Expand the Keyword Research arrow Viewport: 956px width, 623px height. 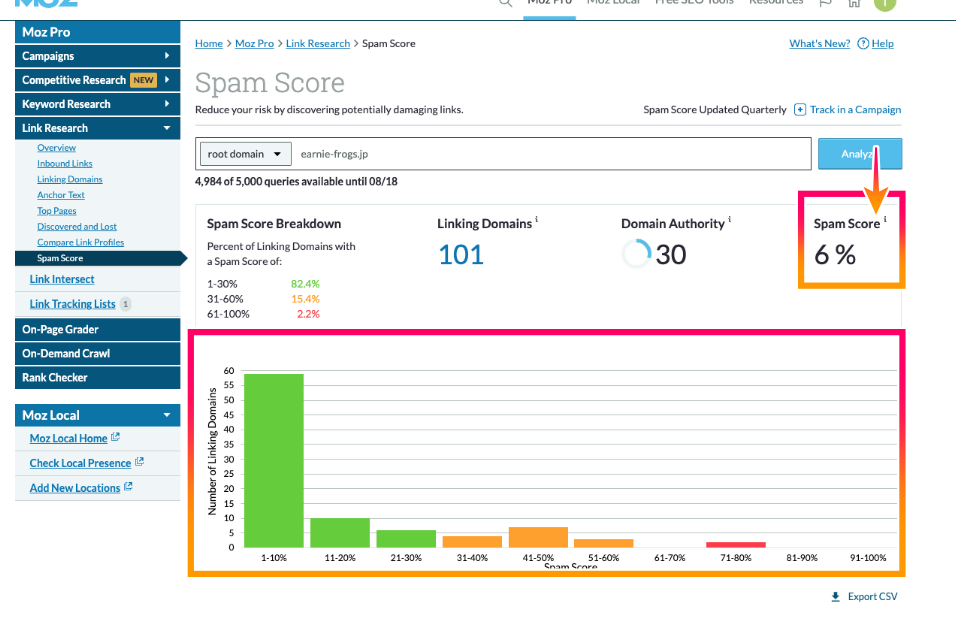coord(167,104)
